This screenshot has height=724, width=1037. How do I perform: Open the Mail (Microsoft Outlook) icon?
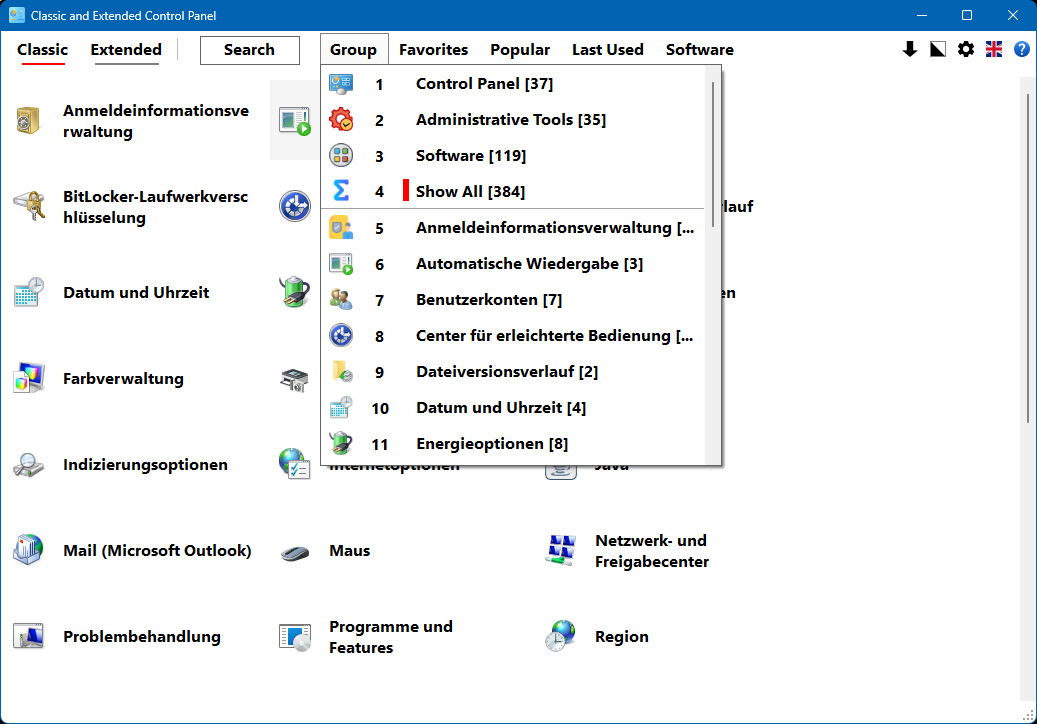point(29,550)
